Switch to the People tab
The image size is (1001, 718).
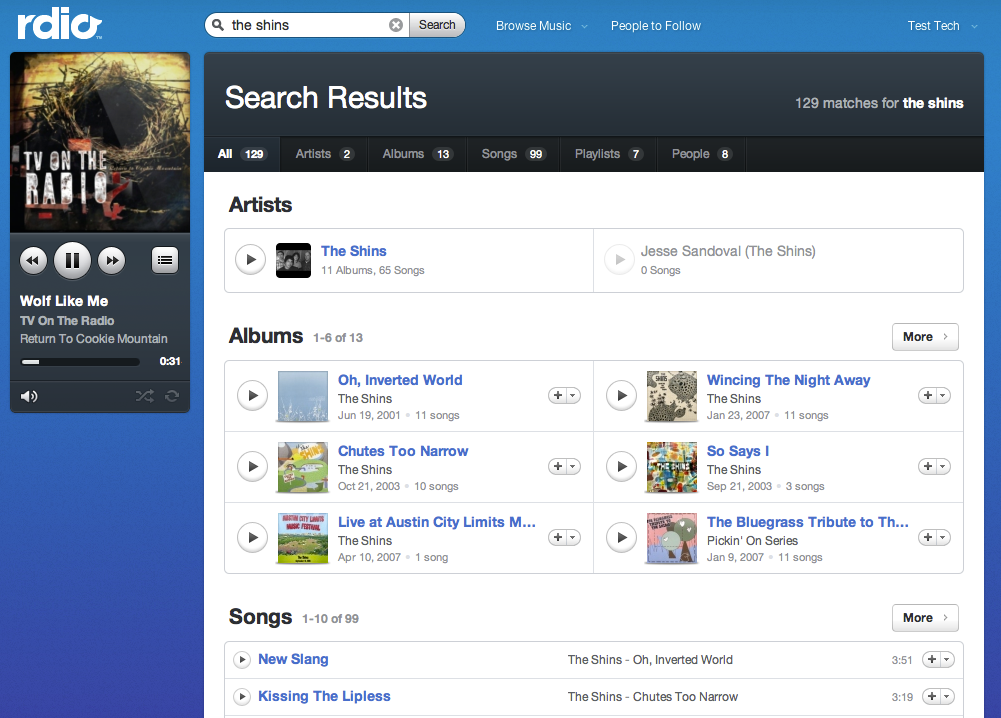[701, 154]
